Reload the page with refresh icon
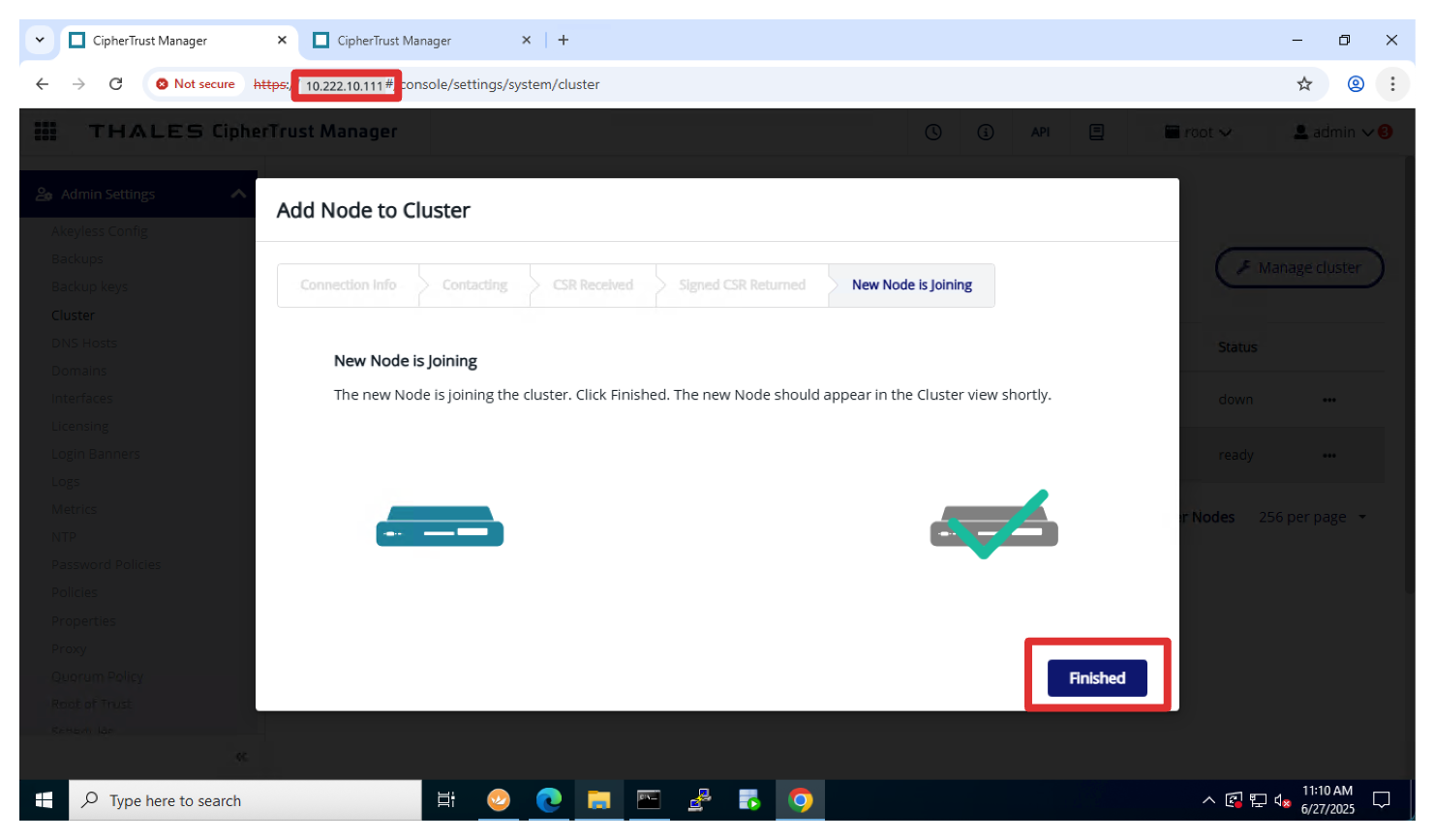Screen dimensions: 1434x840 tap(116, 84)
